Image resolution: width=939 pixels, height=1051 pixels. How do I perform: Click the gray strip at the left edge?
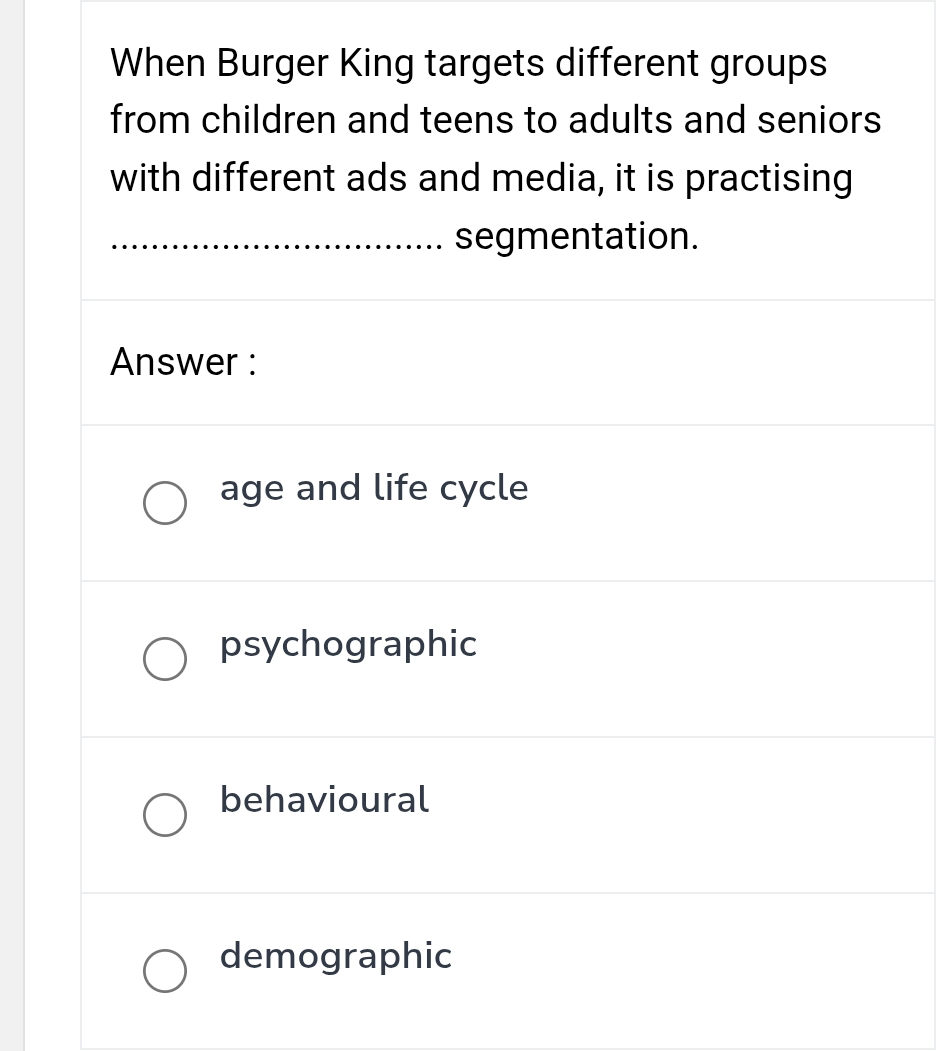[x=11, y=525]
